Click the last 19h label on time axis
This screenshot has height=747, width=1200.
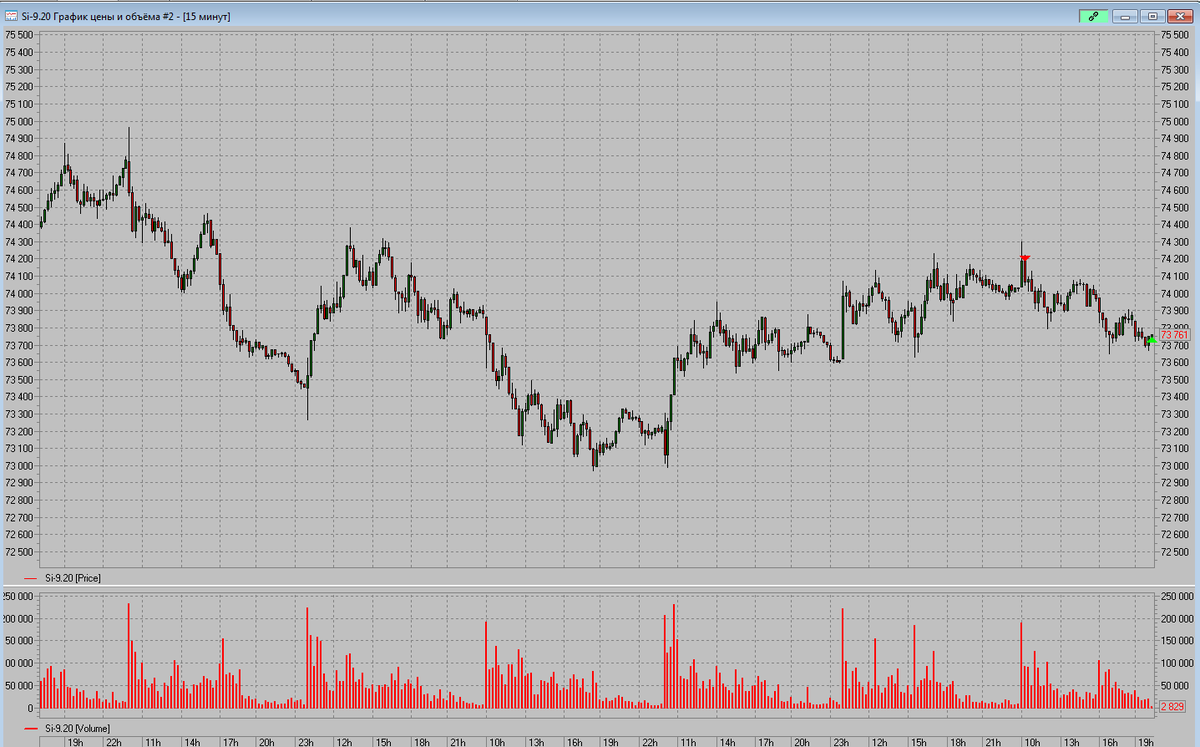click(1147, 742)
